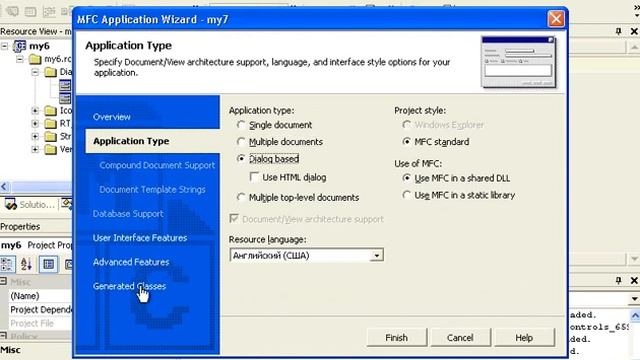This screenshot has height=360, width=640.
Task: Select second dialog resource icon
Action: coord(65,98)
